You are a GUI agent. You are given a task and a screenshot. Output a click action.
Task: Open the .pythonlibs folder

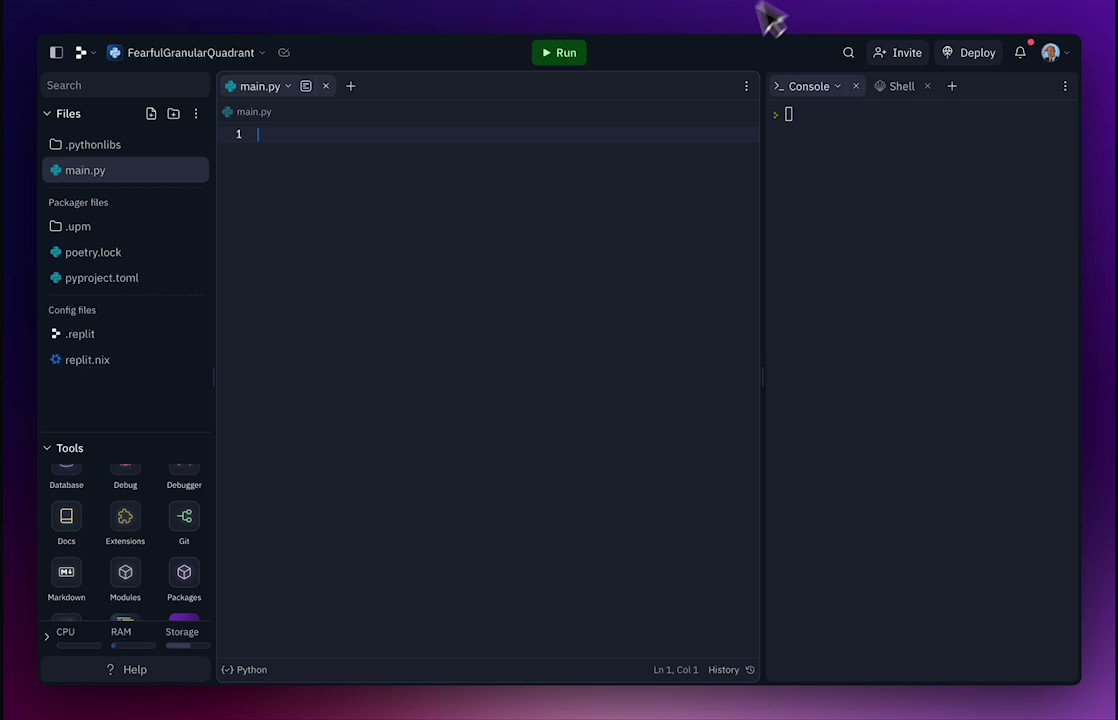point(125,145)
